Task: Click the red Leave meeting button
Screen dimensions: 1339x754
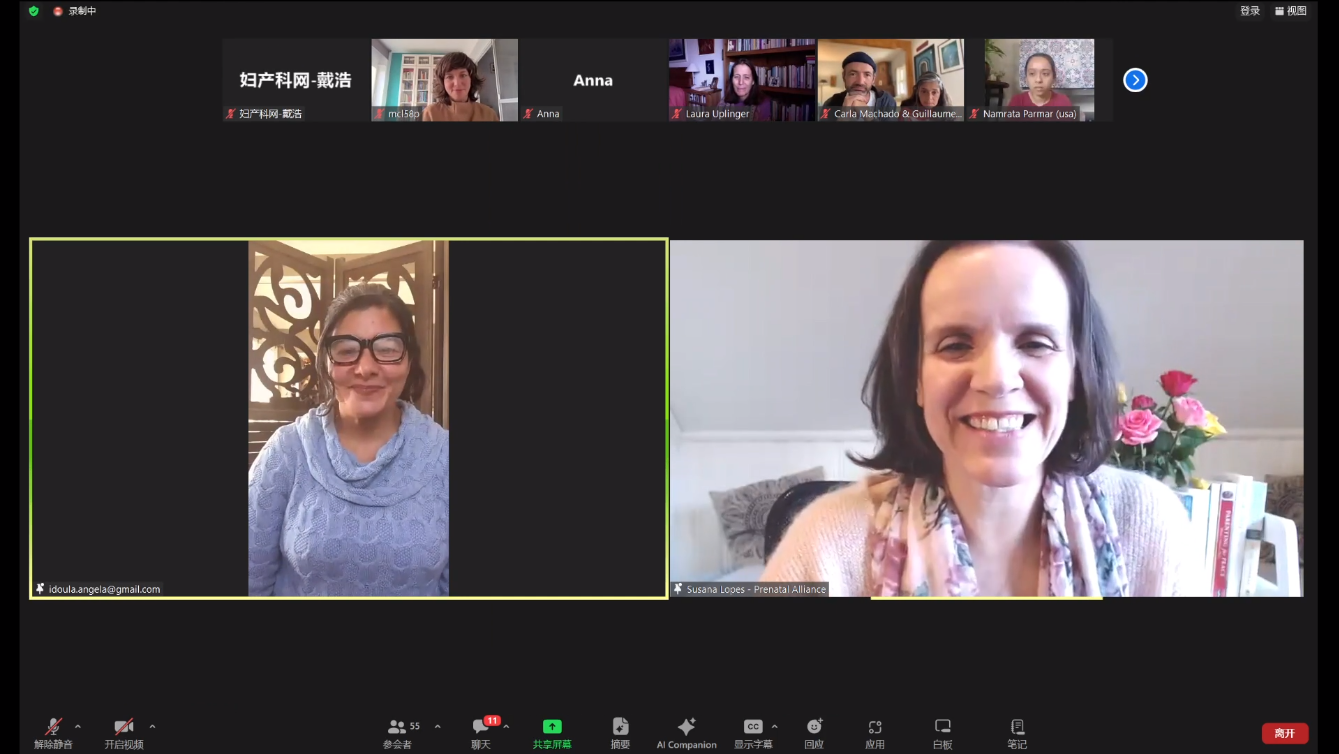Action: [x=1285, y=733]
